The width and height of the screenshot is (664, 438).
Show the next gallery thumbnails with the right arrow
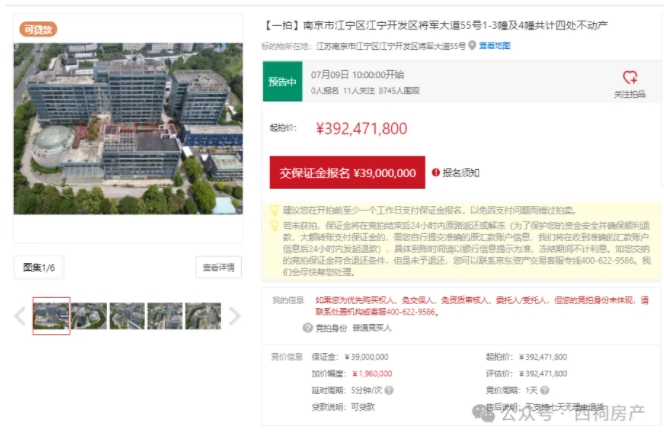(235, 317)
